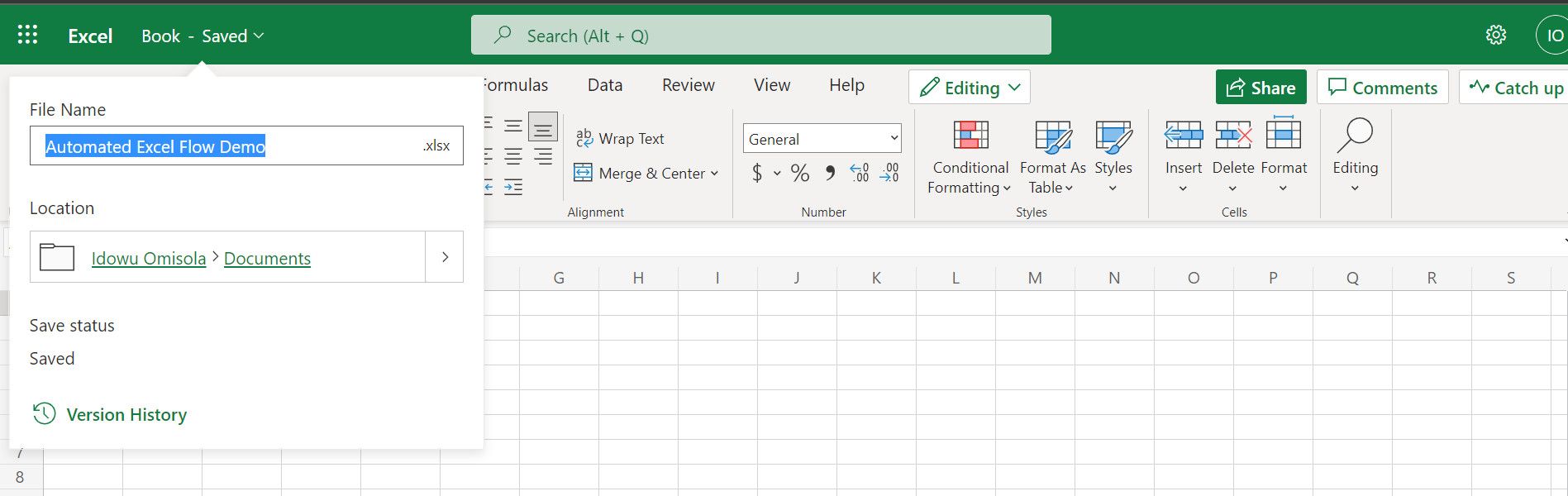Expand the Location chevron arrow

tap(445, 257)
